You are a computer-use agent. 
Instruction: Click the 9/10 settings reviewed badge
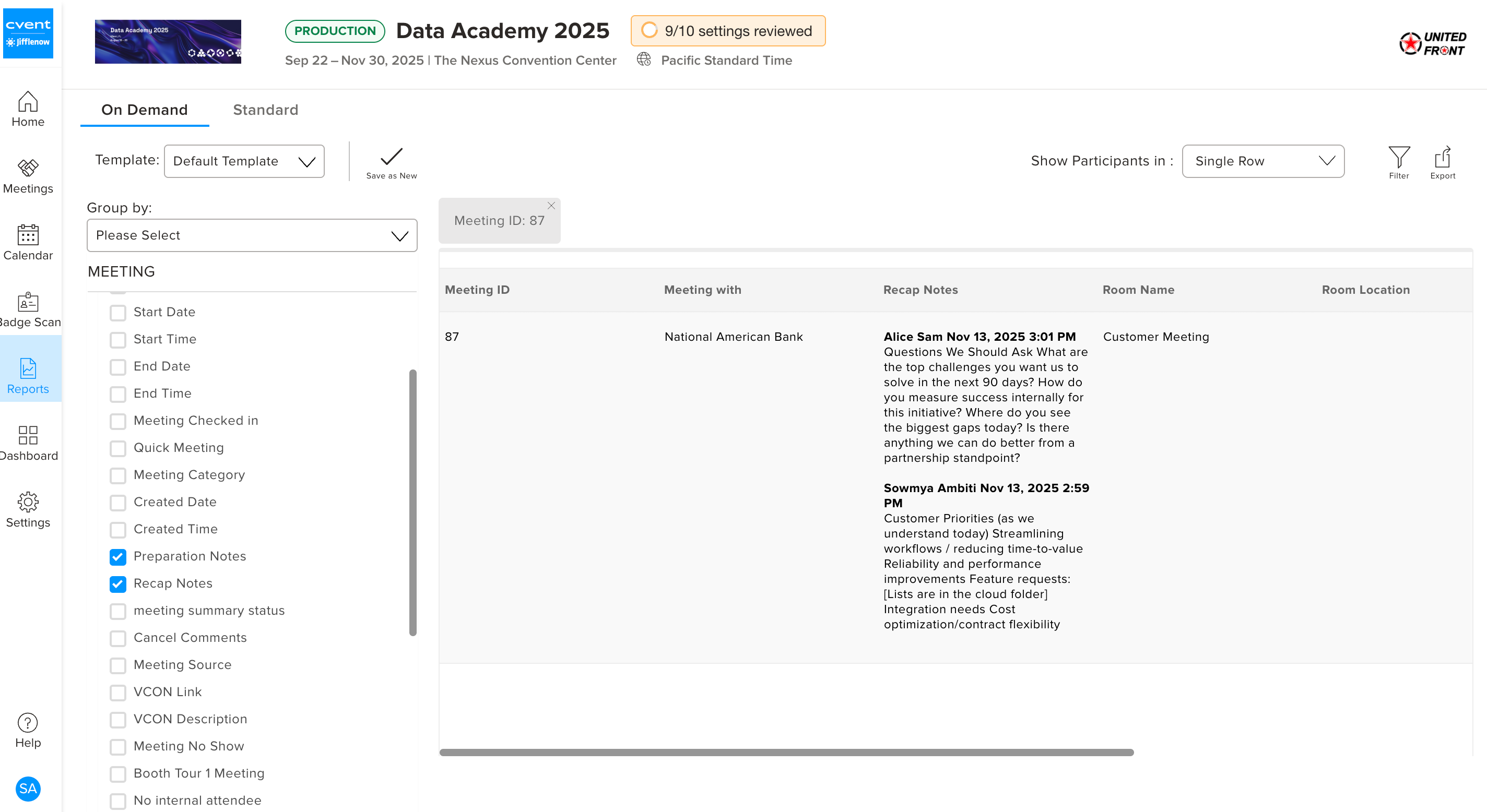pyautogui.click(x=727, y=31)
